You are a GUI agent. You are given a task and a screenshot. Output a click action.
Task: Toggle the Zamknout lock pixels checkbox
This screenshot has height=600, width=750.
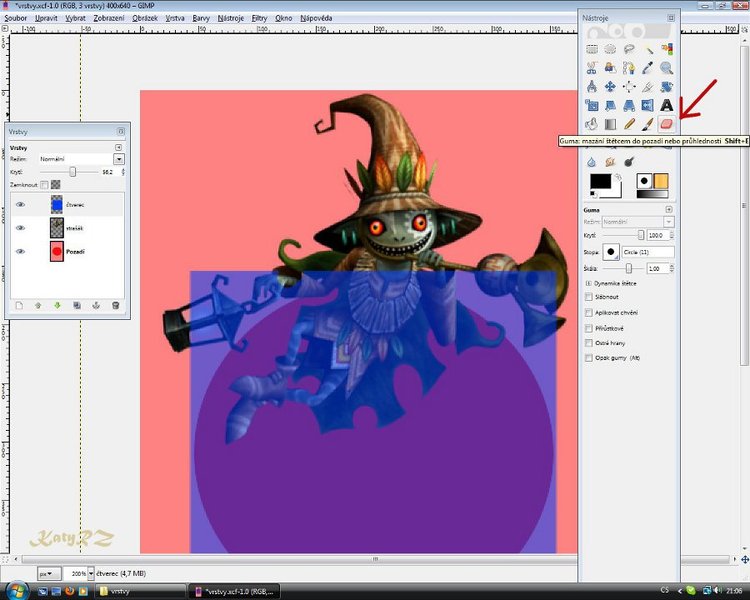coord(44,184)
